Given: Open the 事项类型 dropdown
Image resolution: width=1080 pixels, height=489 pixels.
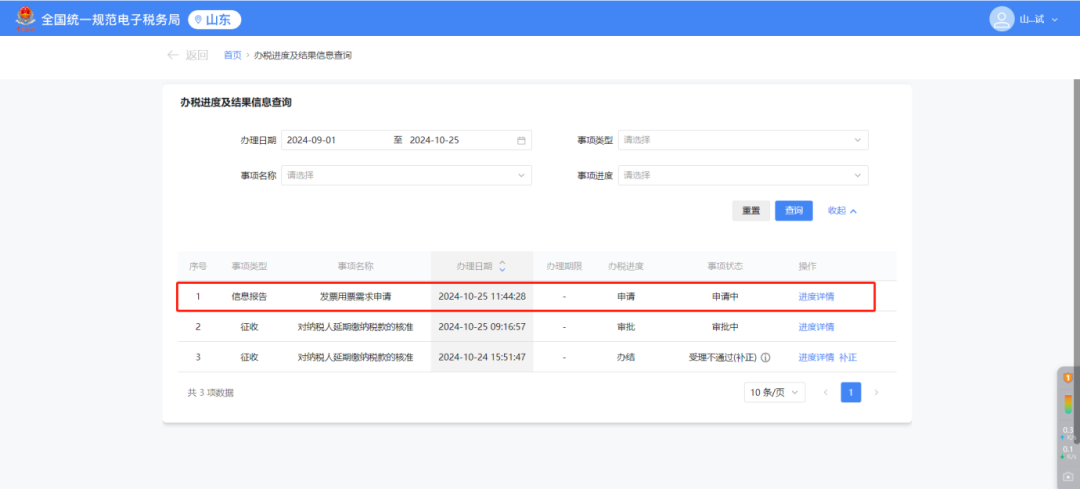Looking at the screenshot, I should click(743, 140).
